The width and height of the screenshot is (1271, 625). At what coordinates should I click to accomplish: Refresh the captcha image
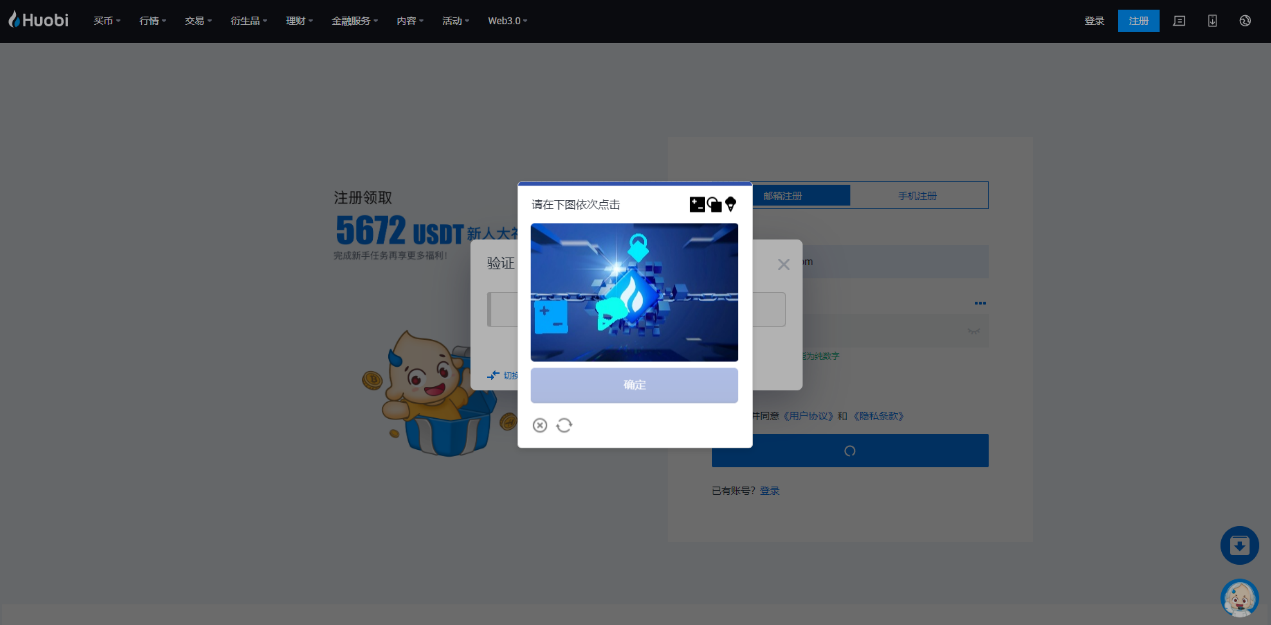click(x=564, y=425)
